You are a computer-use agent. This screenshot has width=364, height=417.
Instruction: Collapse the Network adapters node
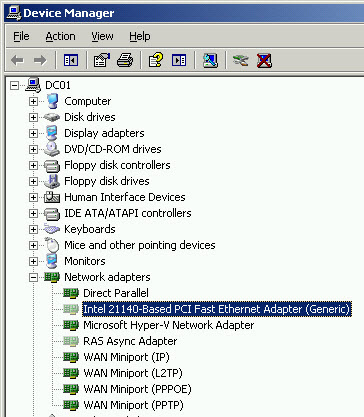(33, 277)
